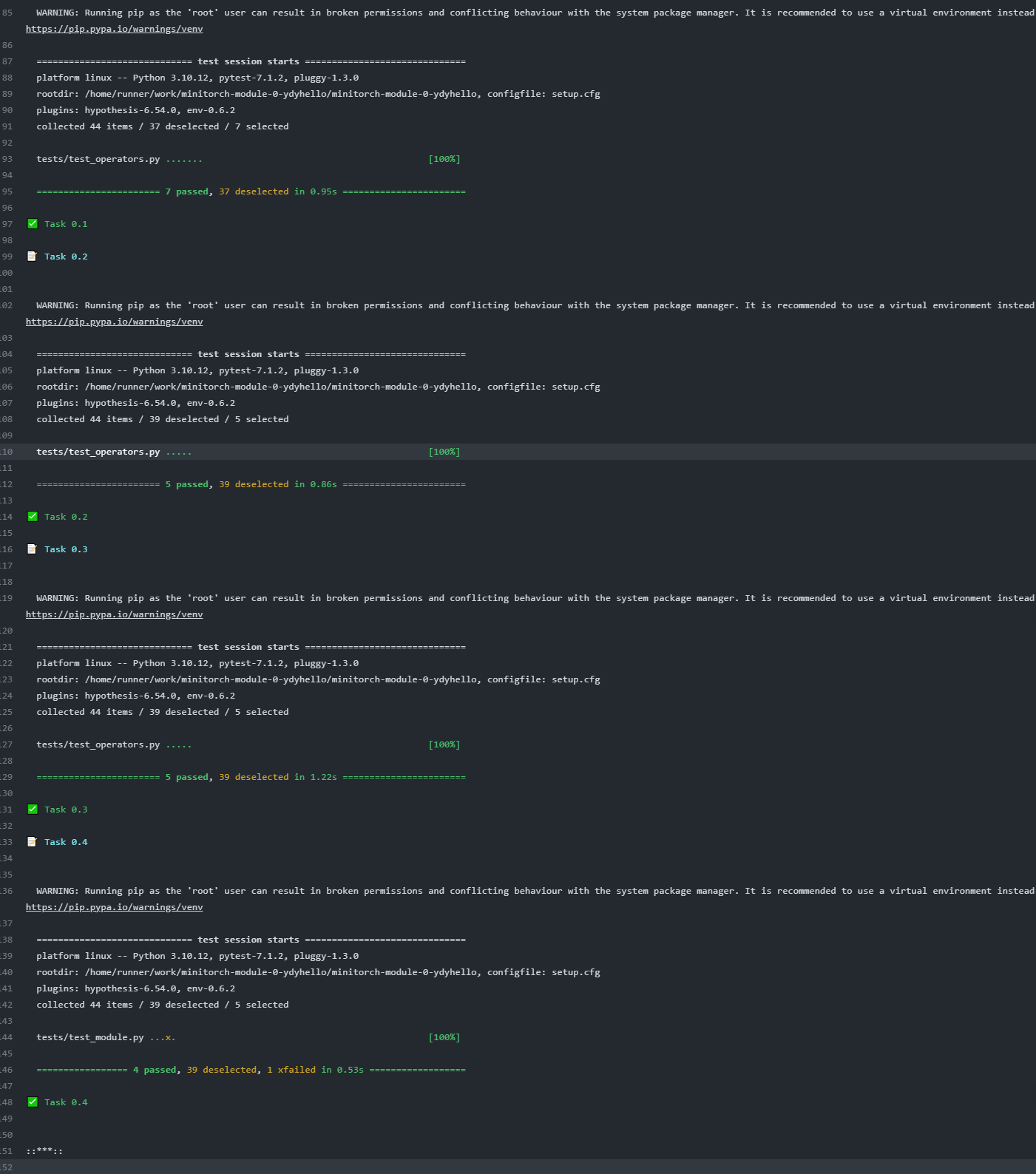Screen dimensions: 1036x1174
Task: Click the '5 passed in 1.22s' summary line
Action: [251, 777]
